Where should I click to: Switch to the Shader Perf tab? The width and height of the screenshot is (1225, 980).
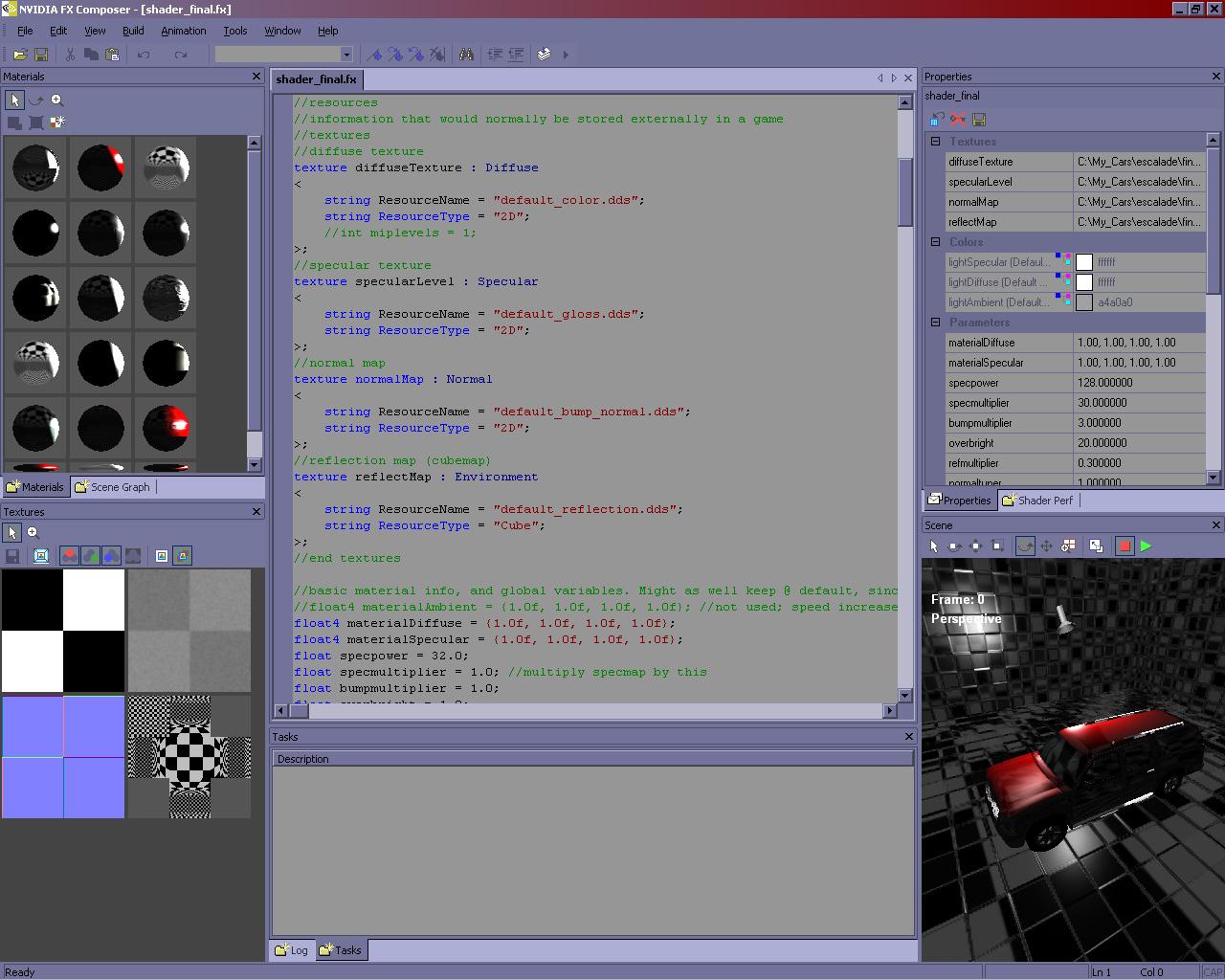[x=1038, y=501]
